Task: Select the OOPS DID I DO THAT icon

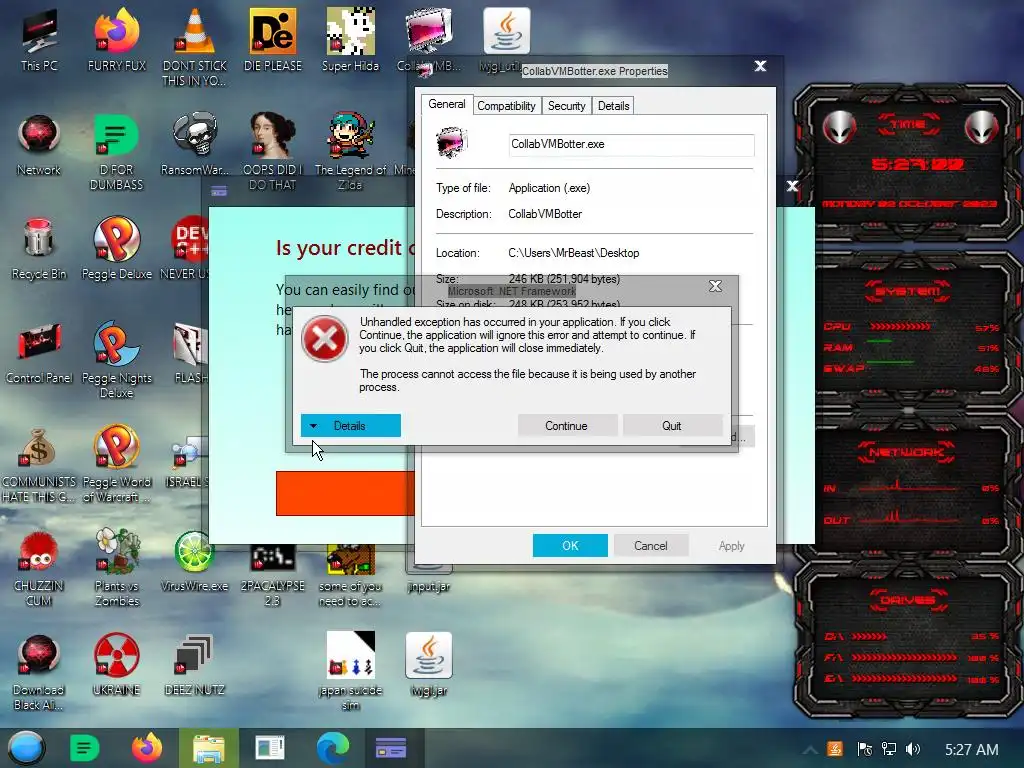Action: (x=273, y=152)
